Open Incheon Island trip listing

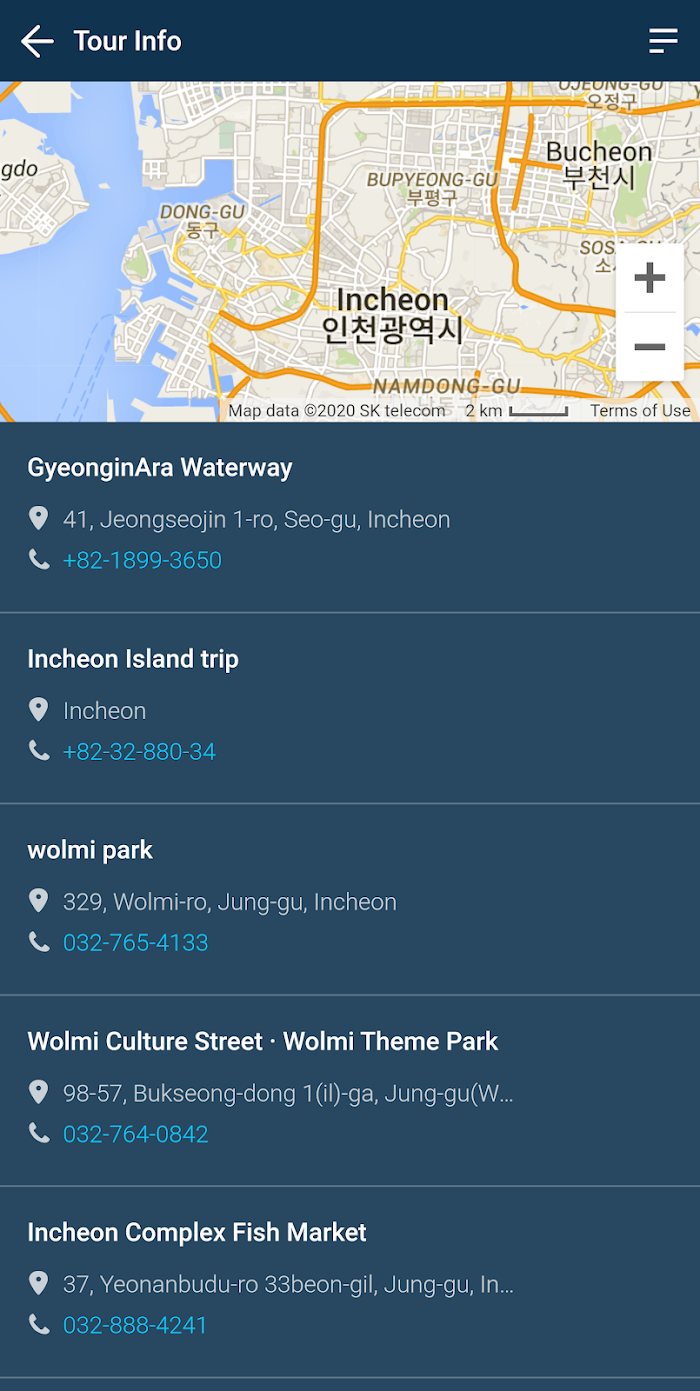tap(350, 708)
